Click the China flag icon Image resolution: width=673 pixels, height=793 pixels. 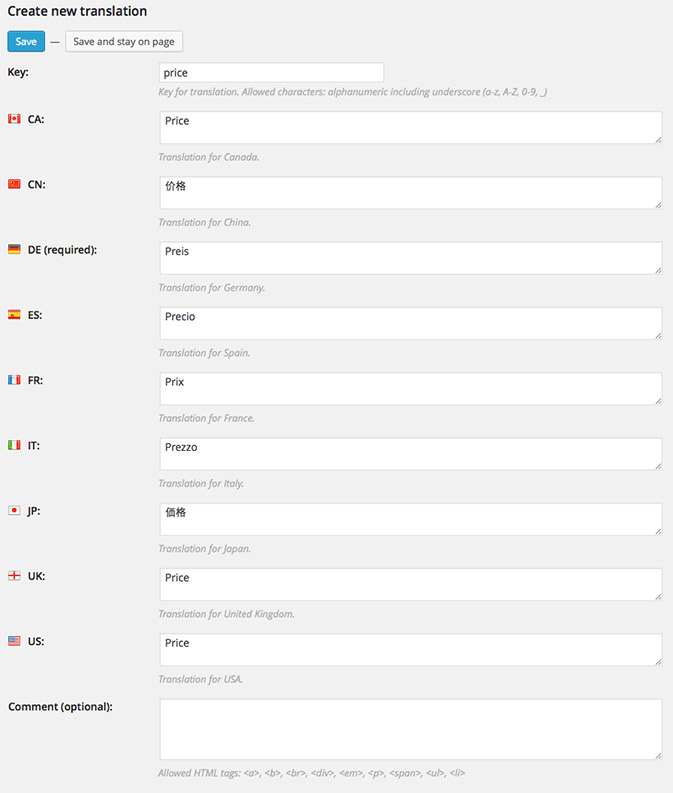coord(14,184)
